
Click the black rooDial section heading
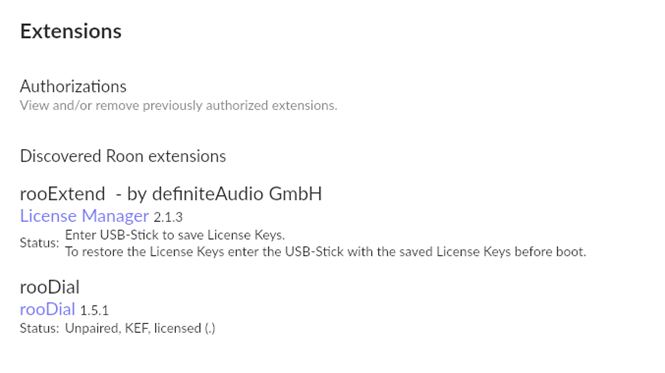(50, 287)
